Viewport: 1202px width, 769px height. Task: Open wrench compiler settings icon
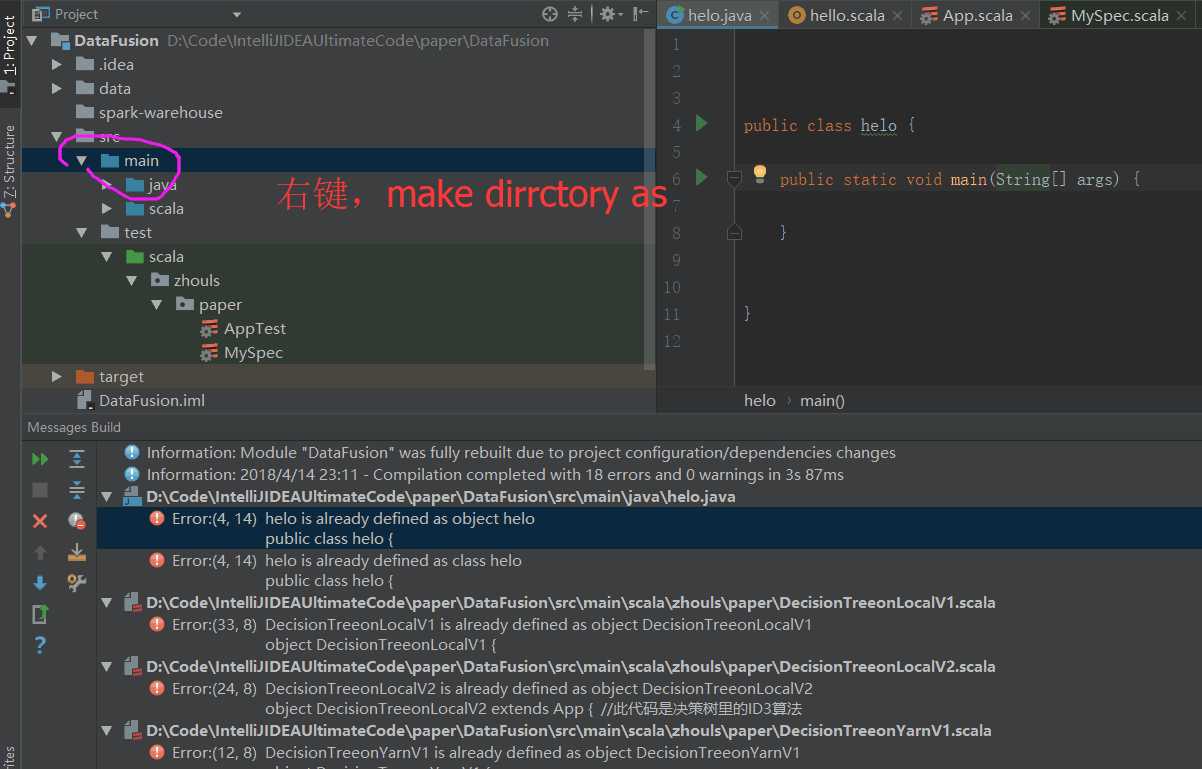(77, 583)
